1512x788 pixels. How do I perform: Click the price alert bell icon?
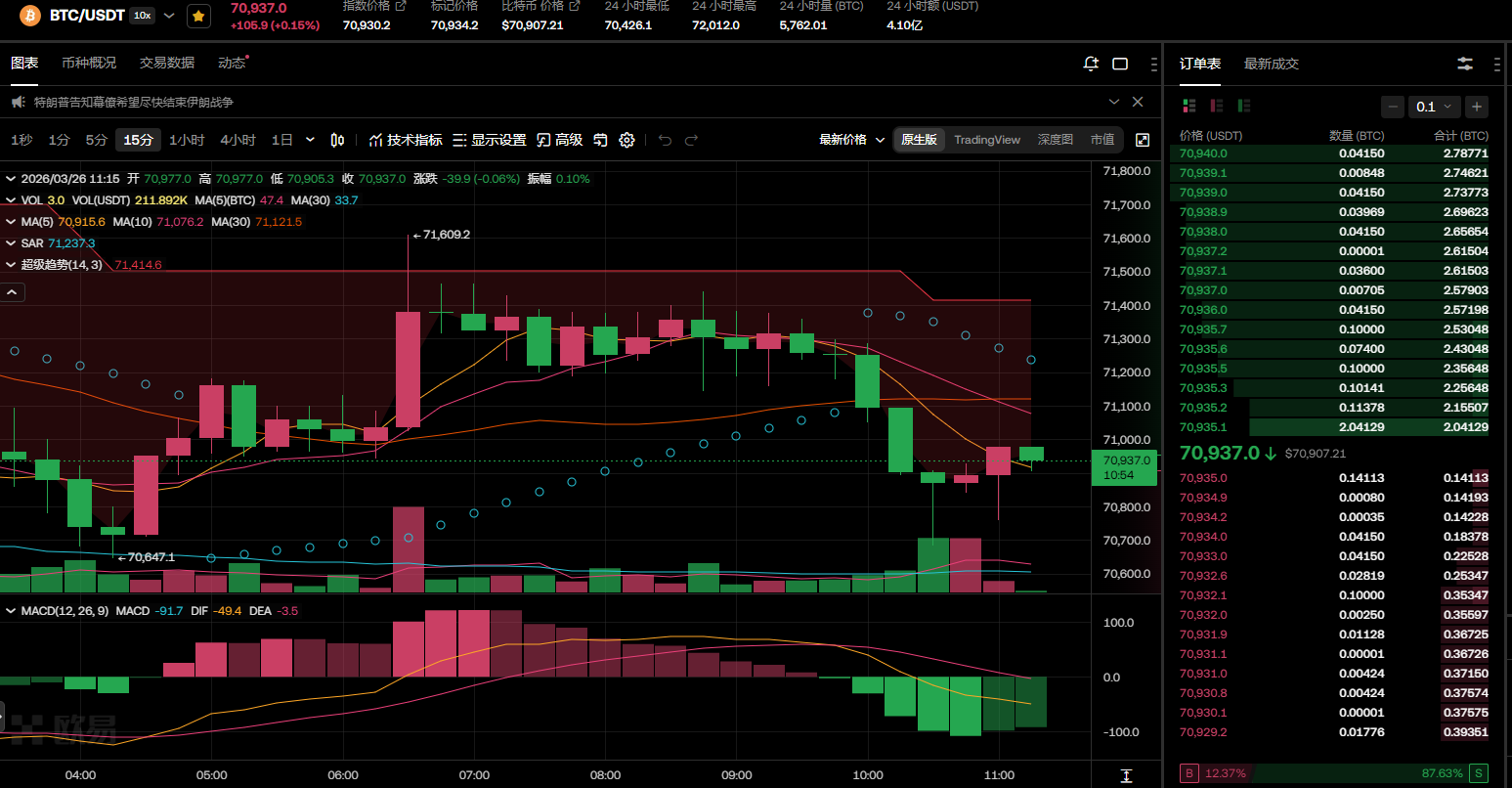tap(1091, 64)
